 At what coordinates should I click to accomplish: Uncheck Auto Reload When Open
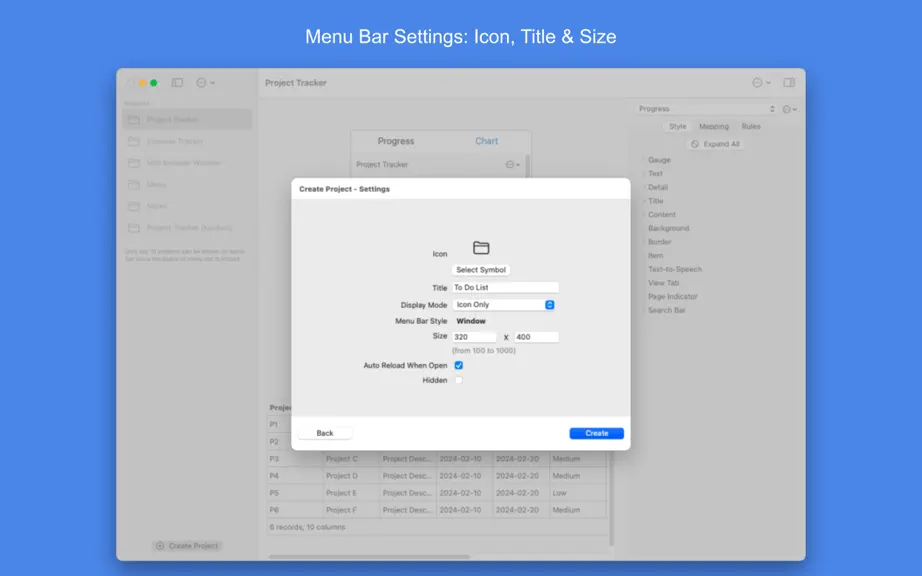pos(459,365)
